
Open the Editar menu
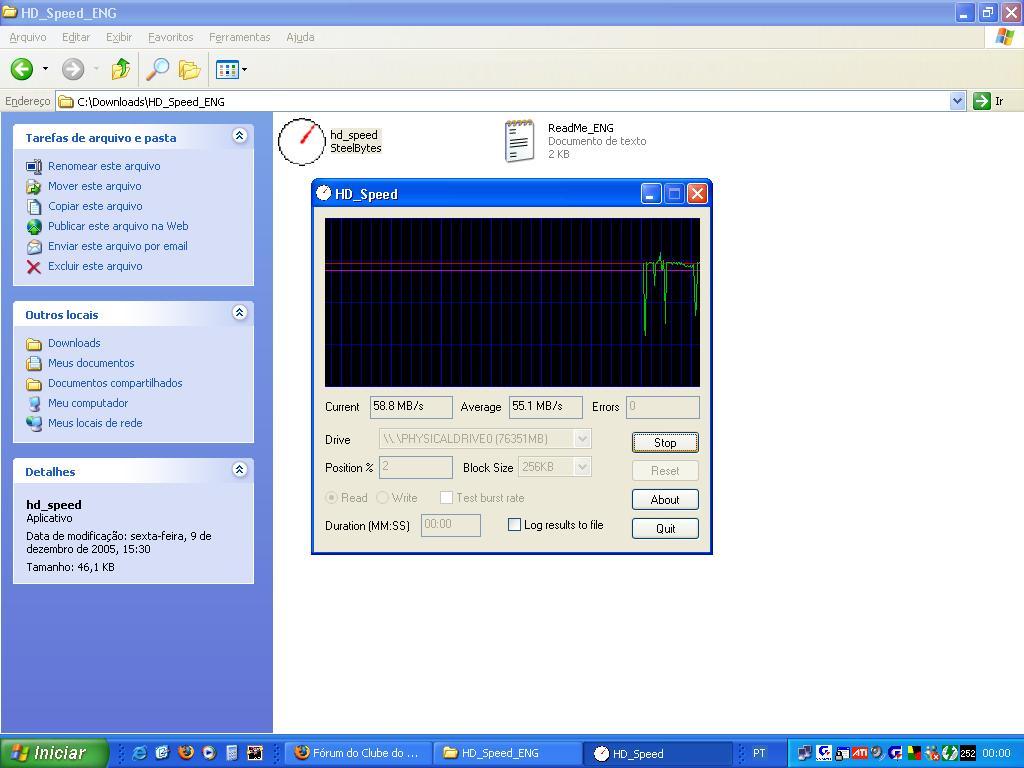[76, 37]
